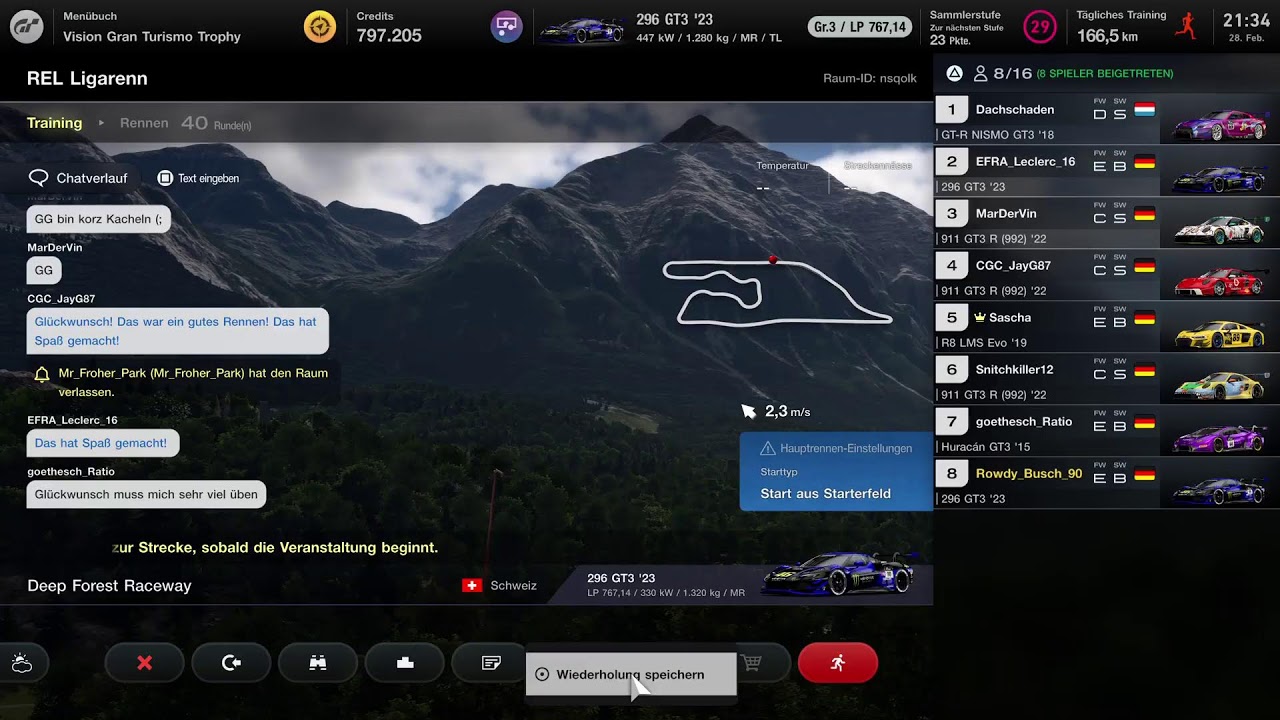
Task: Select player row Rowdy_Busch_90
Action: (1107, 483)
